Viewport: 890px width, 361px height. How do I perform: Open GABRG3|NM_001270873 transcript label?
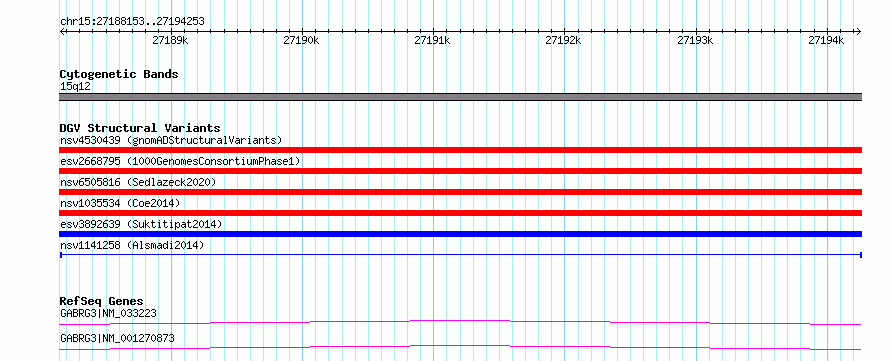pos(117,339)
